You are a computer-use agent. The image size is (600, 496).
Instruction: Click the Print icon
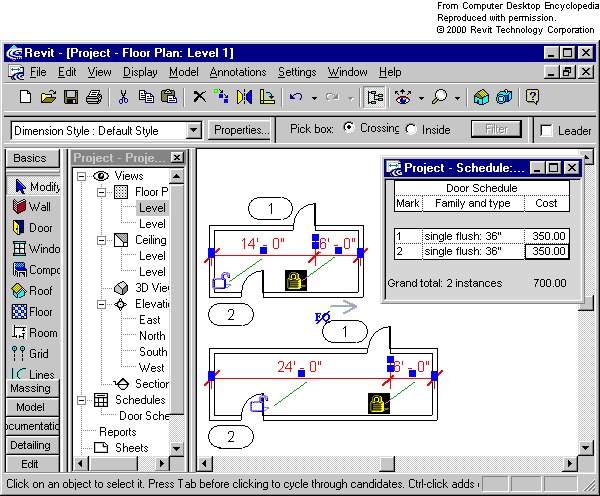[x=94, y=97]
